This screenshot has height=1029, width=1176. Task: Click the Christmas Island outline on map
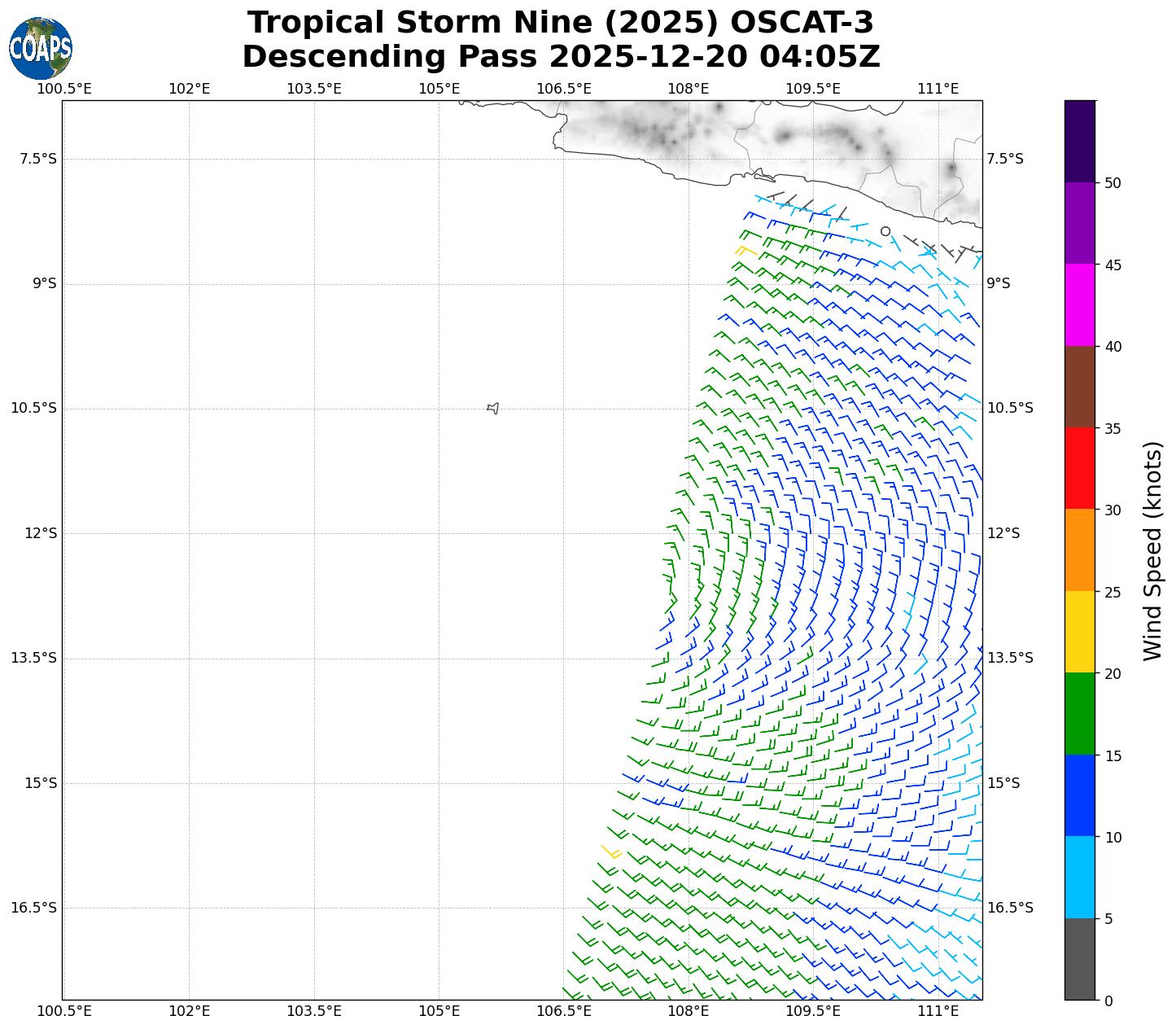pyautogui.click(x=492, y=408)
